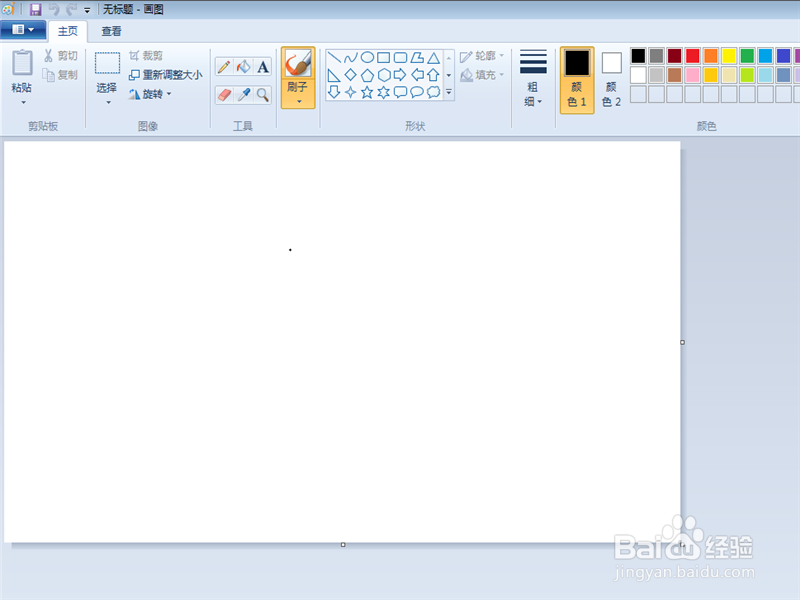The image size is (800, 600).
Task: Choose the Rounded rectangular callout shape
Action: point(401,92)
